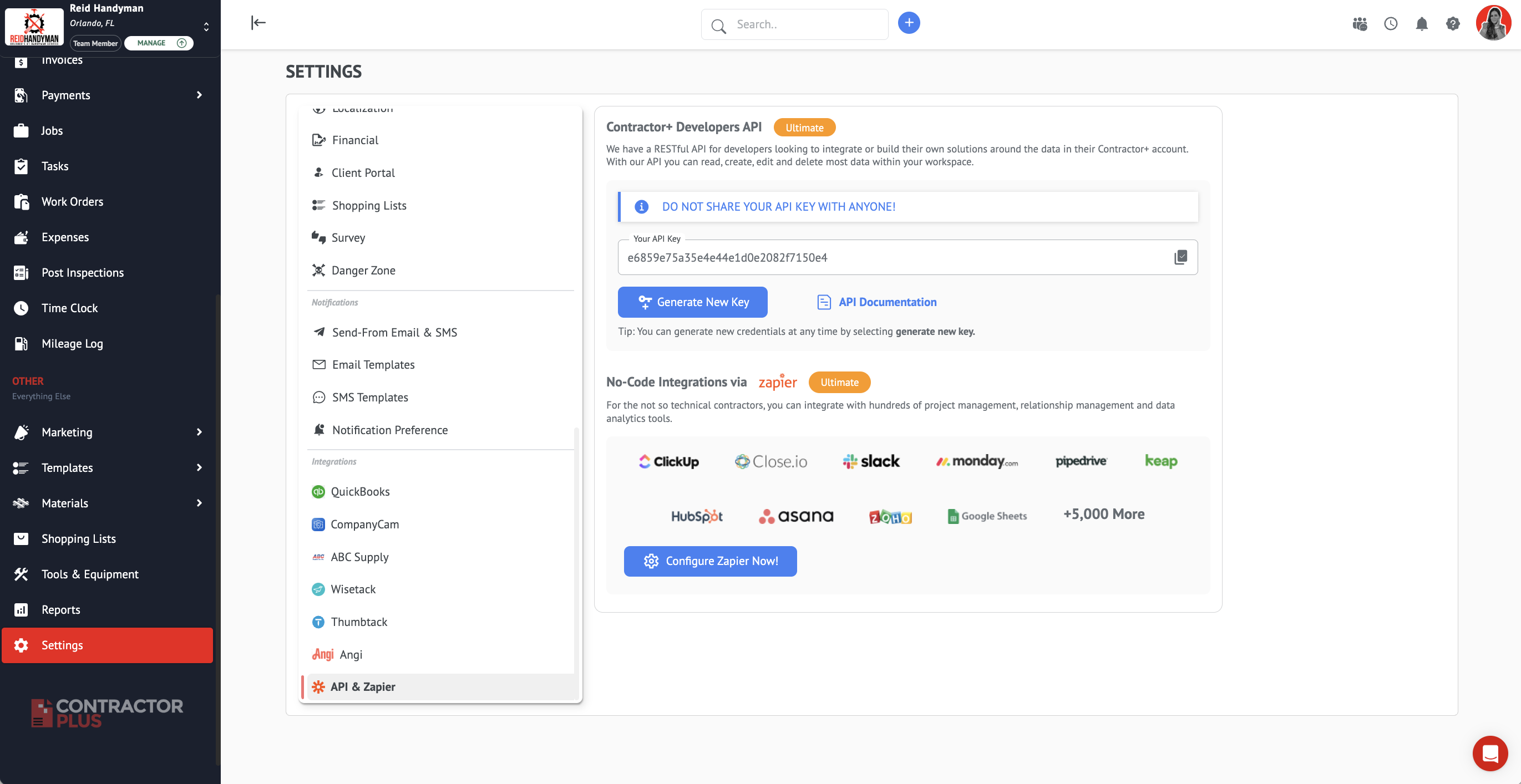This screenshot has height=784, width=1521.
Task: Open the clock history icon
Action: [1391, 24]
